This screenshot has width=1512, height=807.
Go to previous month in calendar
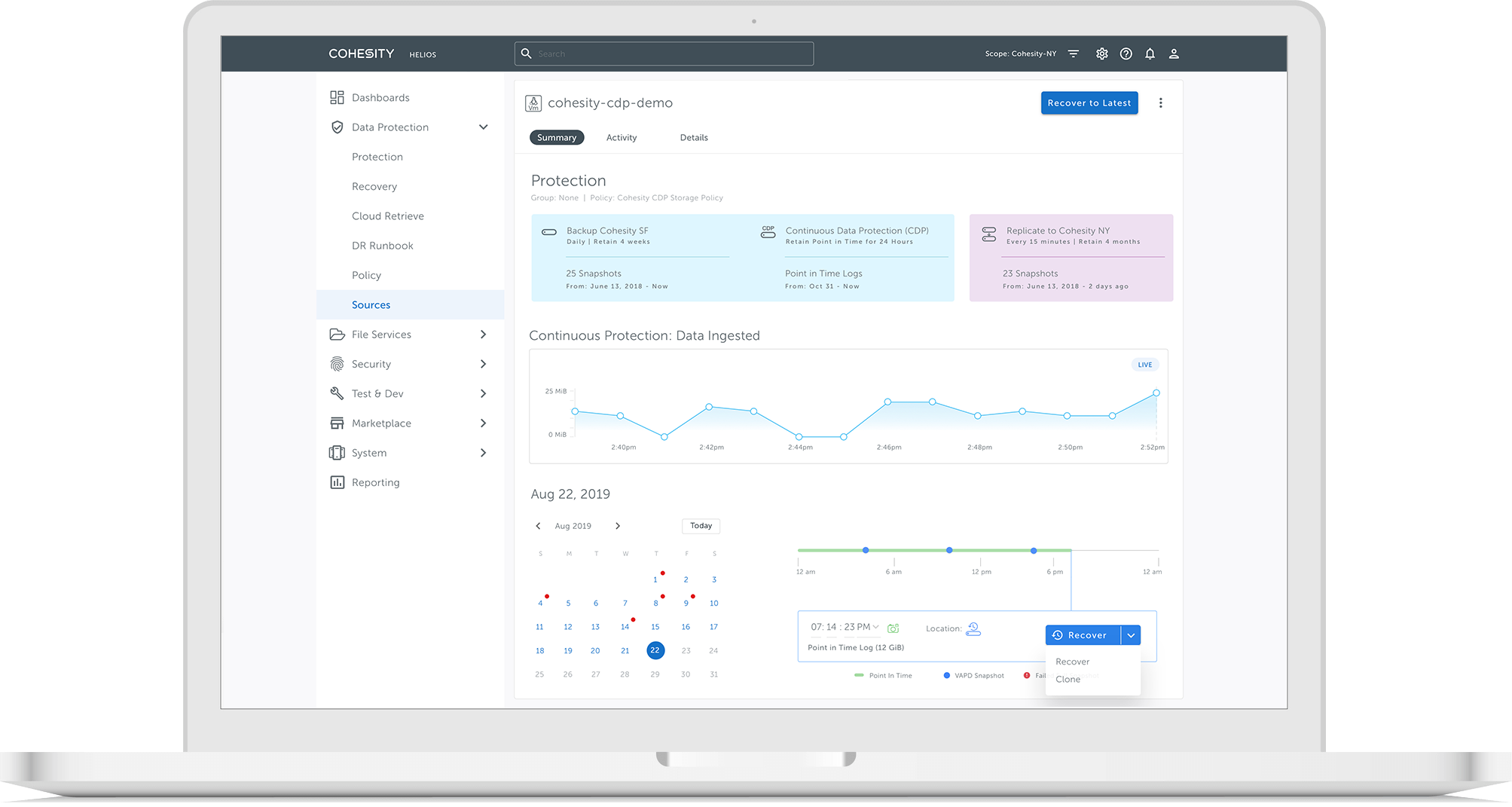point(538,526)
